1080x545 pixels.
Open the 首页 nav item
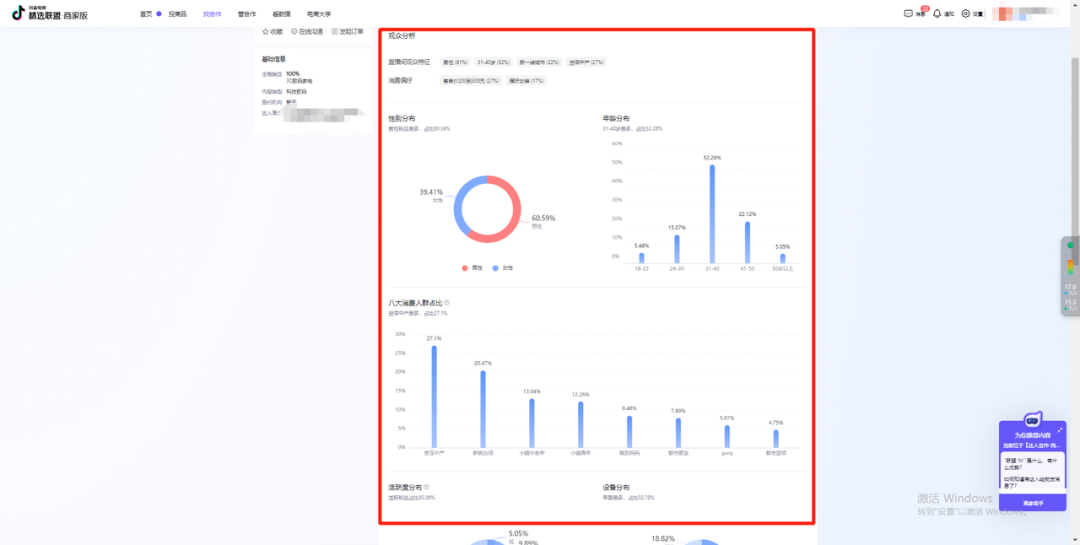point(145,14)
